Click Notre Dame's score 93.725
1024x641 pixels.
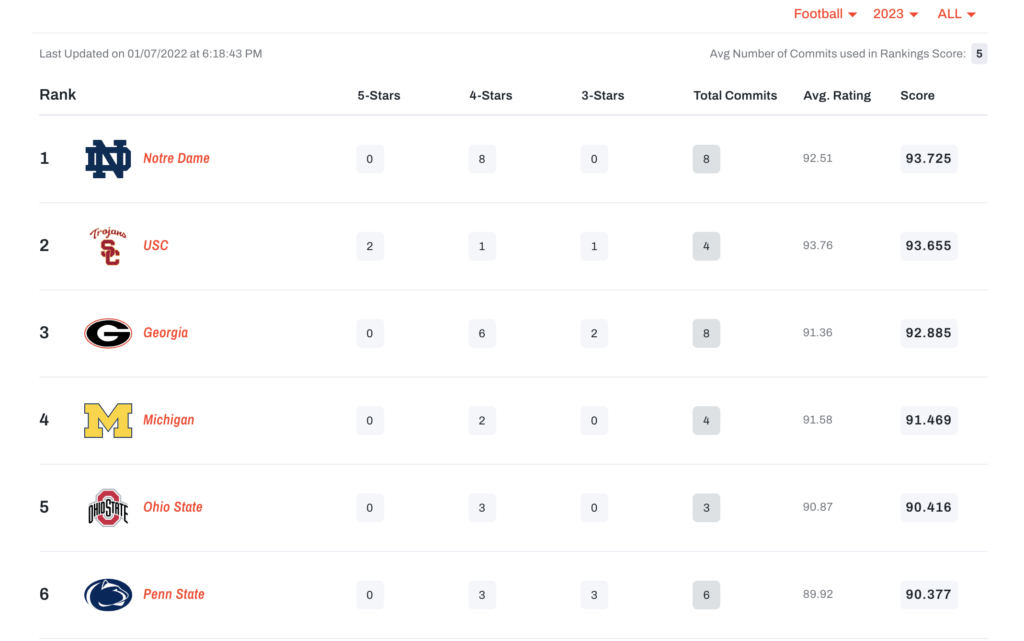coord(929,159)
